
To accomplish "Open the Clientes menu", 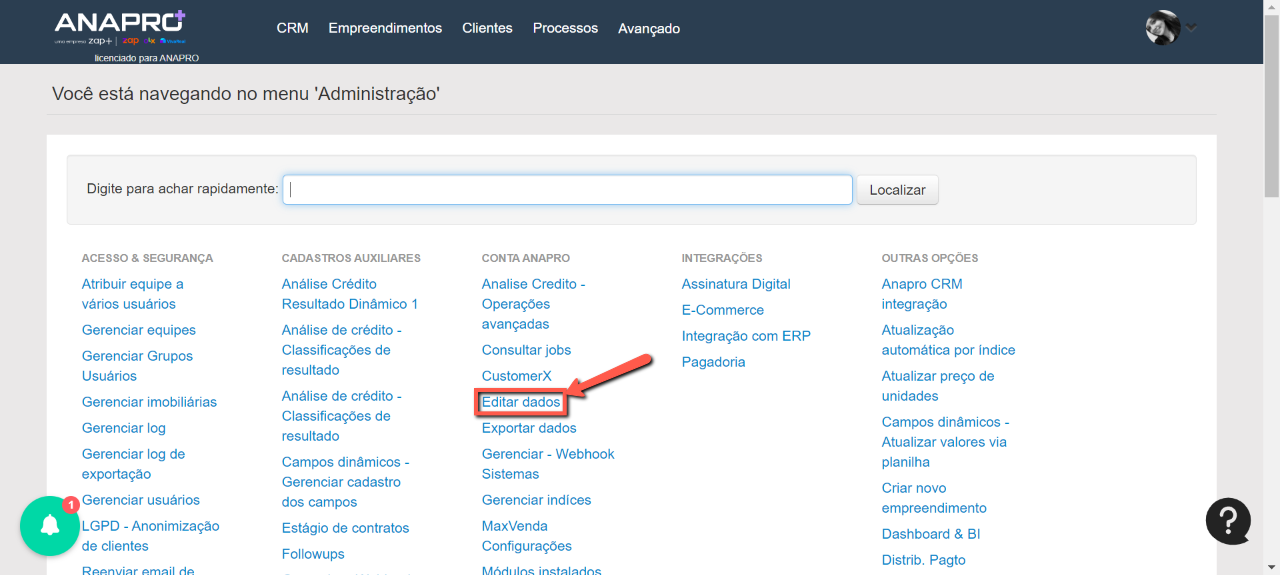I will [487, 28].
